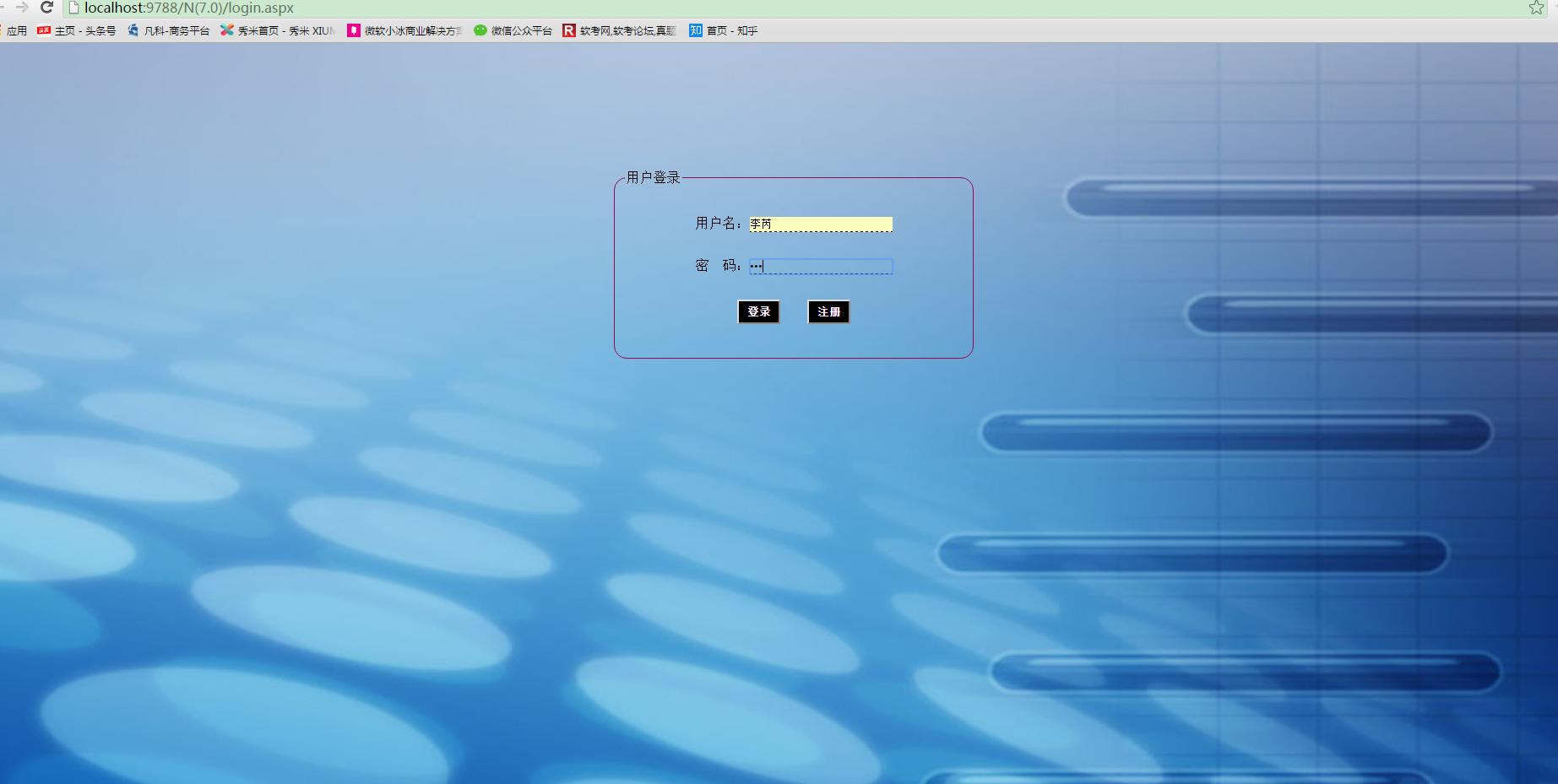The image size is (1558, 784).
Task: Click the 用户名 label text
Action: pos(717,224)
